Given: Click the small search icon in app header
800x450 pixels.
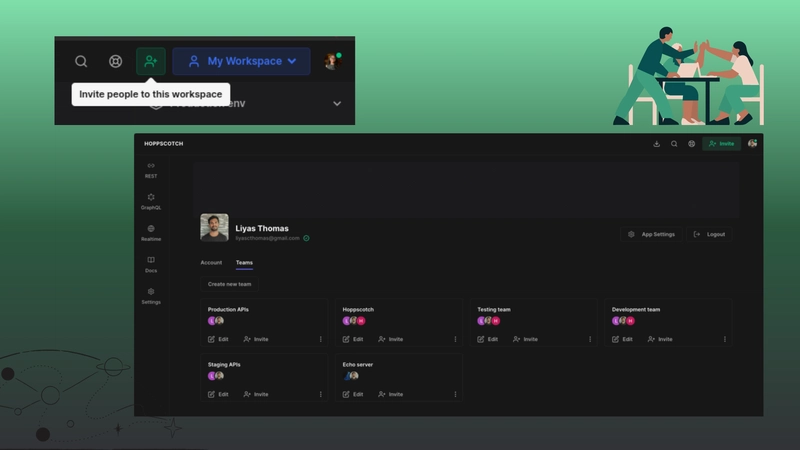Looking at the screenshot, I should (x=674, y=144).
